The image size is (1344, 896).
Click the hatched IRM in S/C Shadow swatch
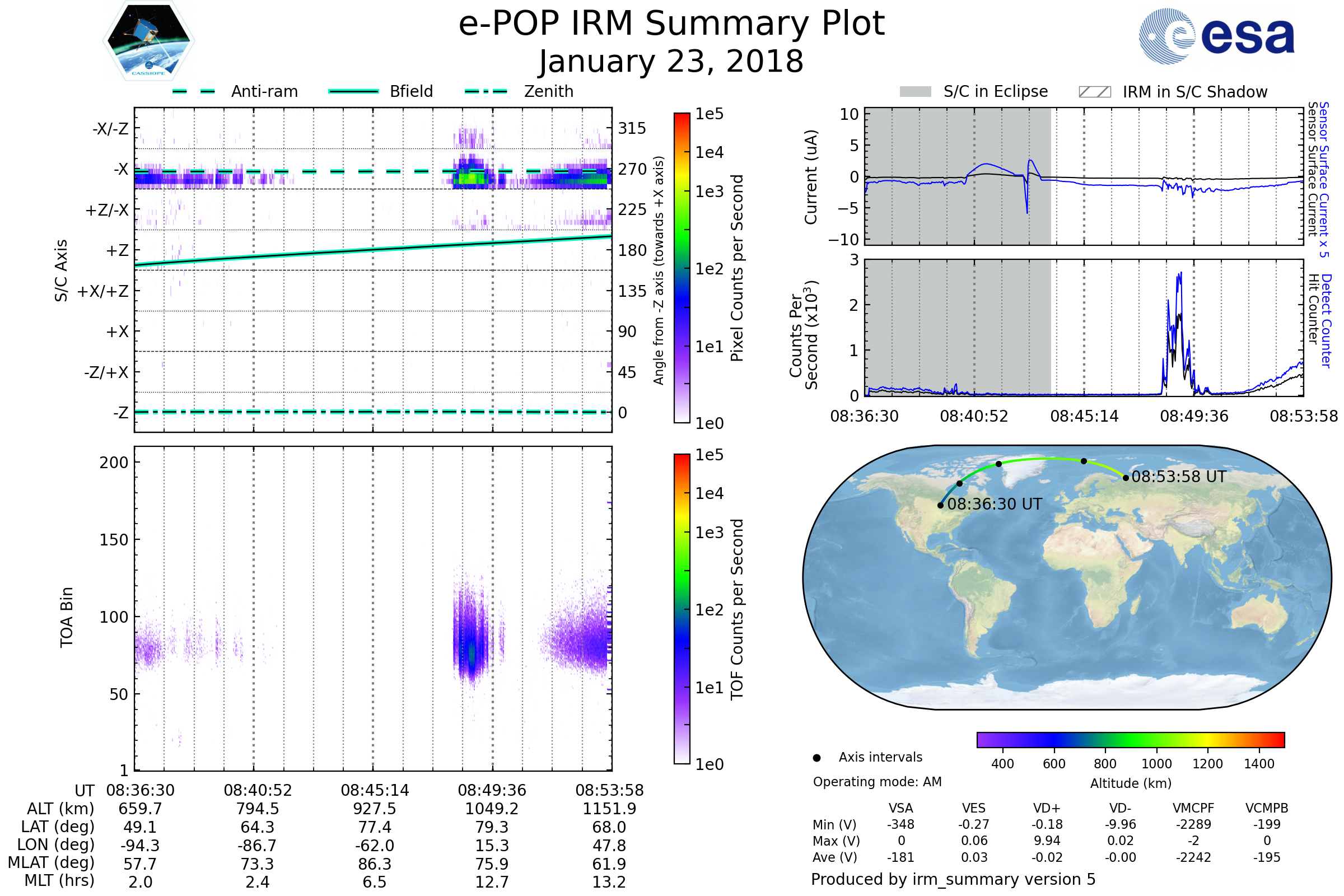click(1094, 92)
